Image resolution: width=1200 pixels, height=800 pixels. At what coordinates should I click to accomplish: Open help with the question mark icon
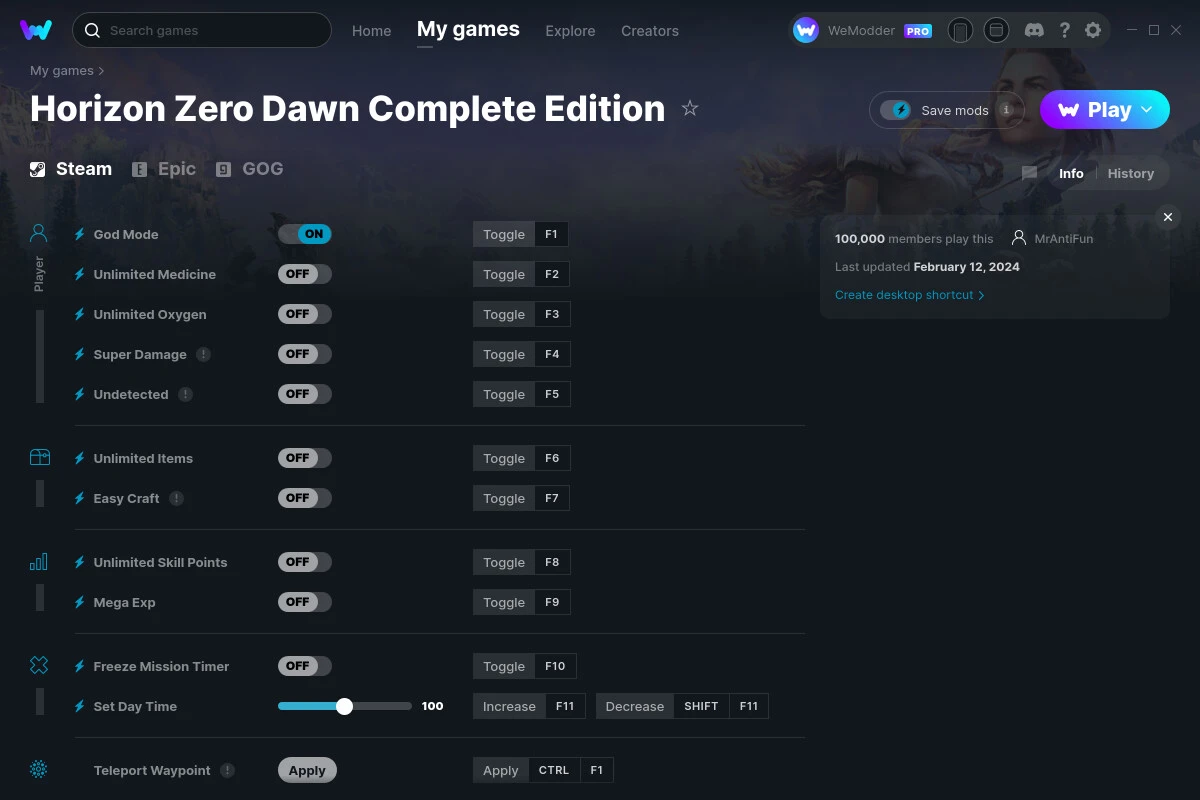[x=1064, y=30]
